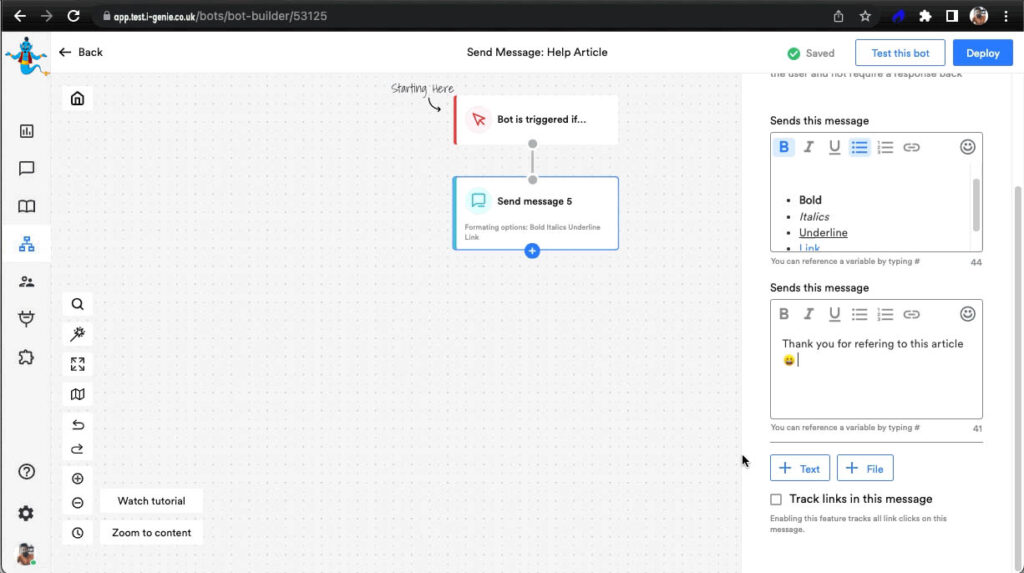This screenshot has width=1024, height=573.
Task: Select the Send message 5 node
Action: (x=535, y=212)
